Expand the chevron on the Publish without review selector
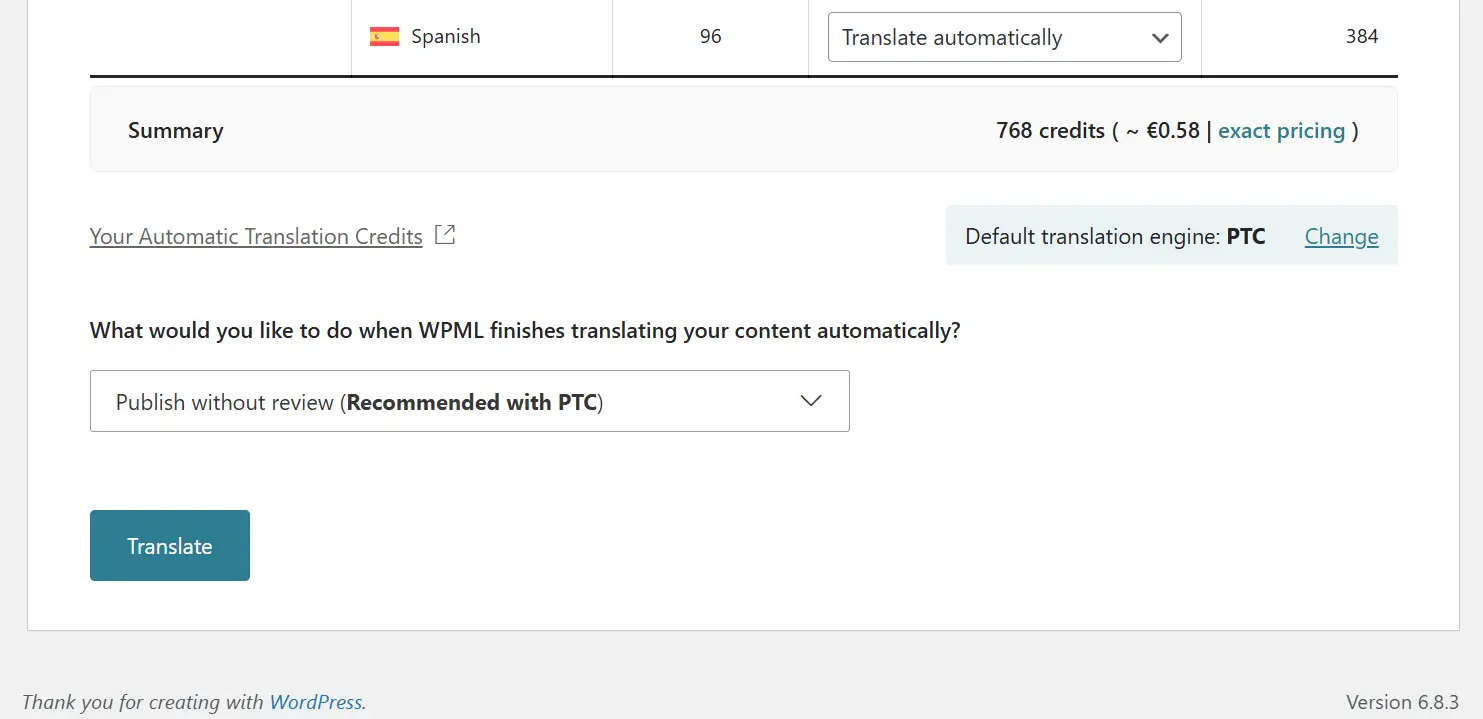 (810, 400)
